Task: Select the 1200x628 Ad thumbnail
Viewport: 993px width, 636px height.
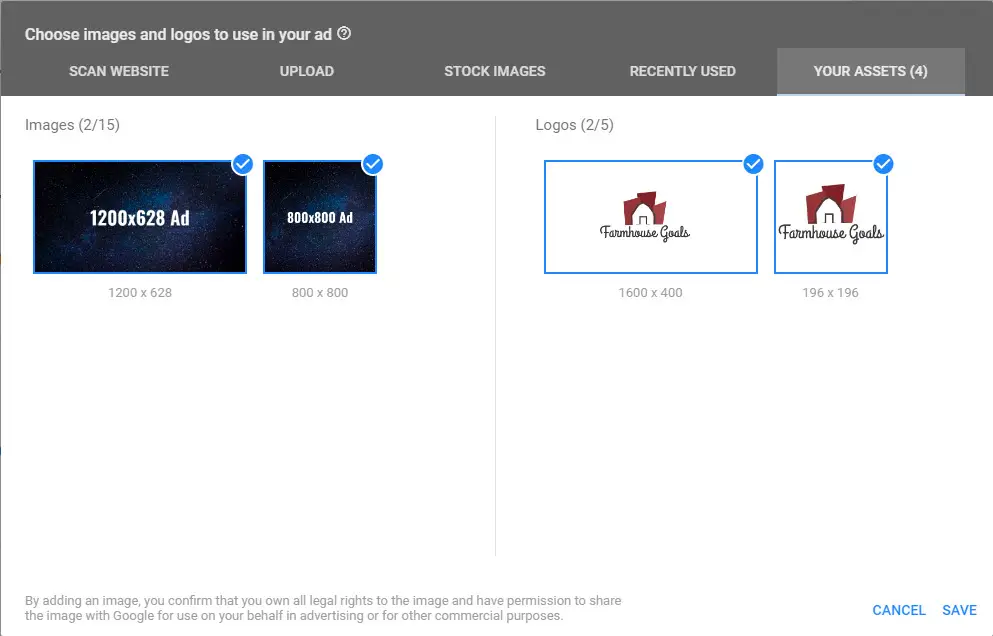Action: pos(139,217)
